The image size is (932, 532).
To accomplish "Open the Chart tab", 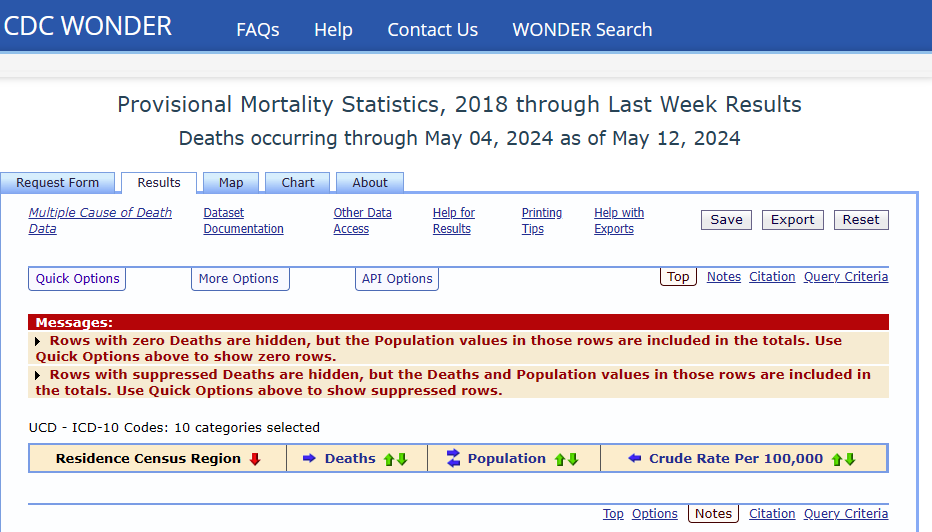I will pos(298,182).
